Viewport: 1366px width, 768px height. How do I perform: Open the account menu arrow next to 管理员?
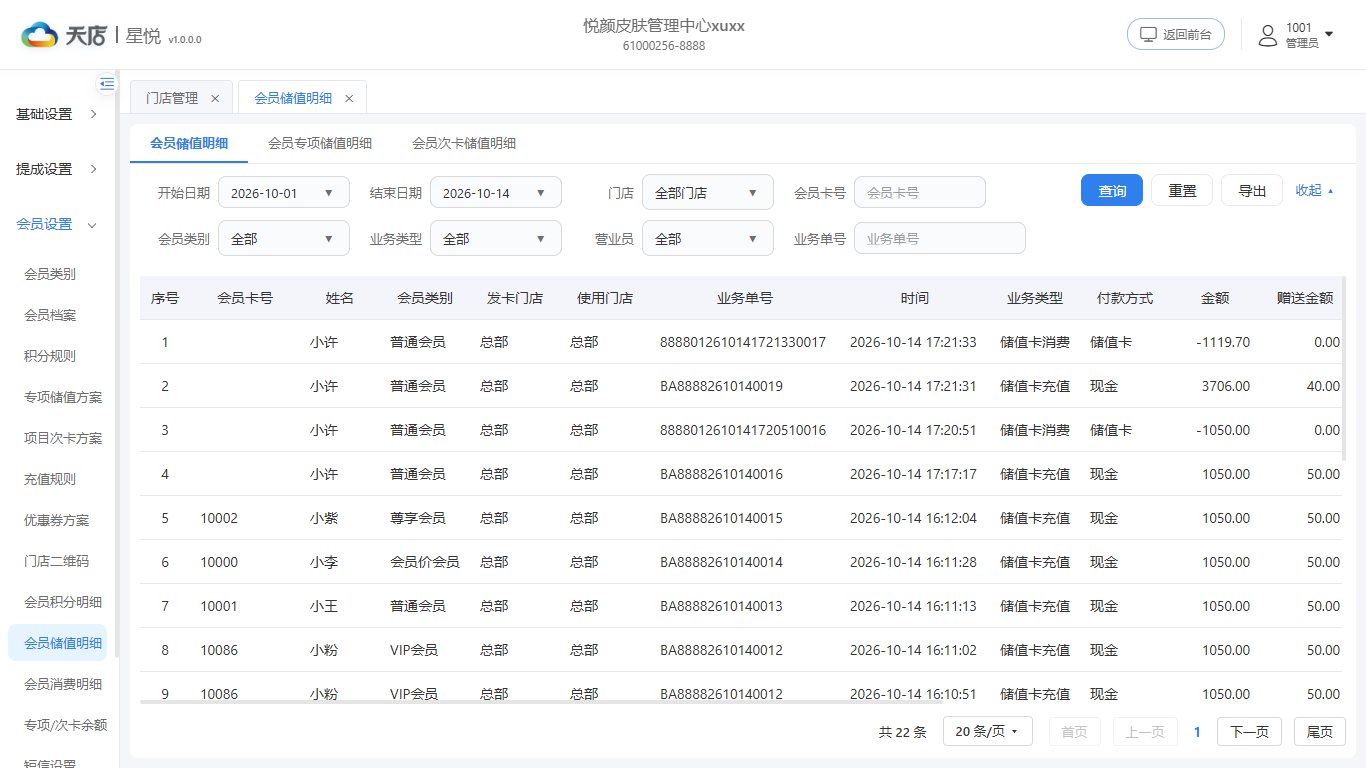click(1329, 35)
